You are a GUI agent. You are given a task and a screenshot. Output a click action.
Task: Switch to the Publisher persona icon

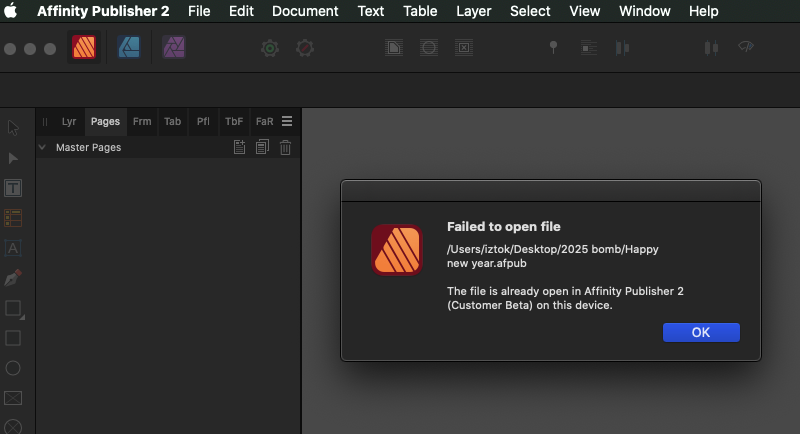pos(84,47)
